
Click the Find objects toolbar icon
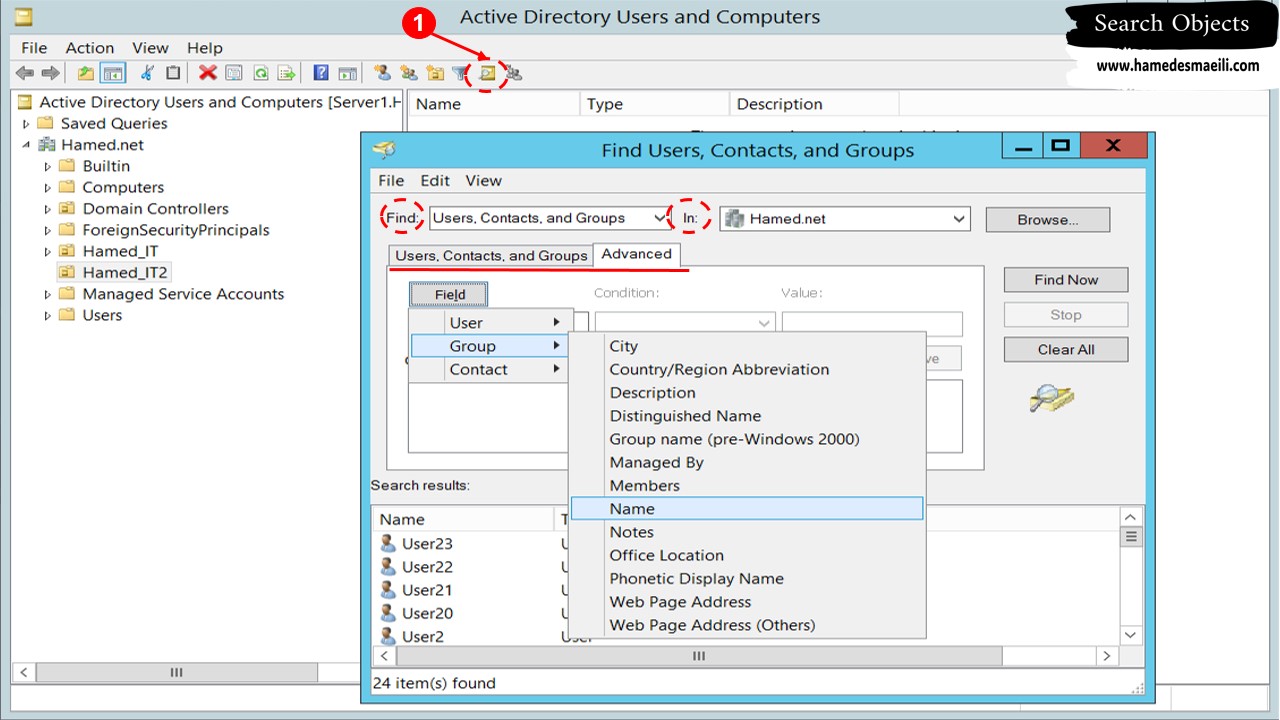pos(487,73)
